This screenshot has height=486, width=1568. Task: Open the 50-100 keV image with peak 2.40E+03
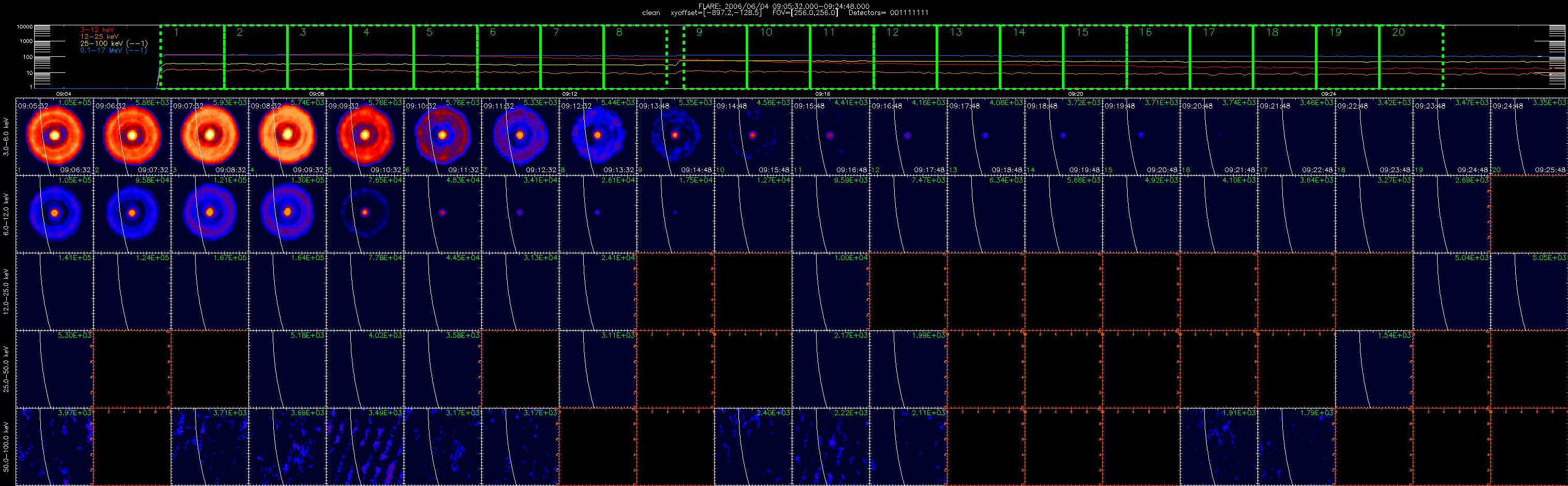[753, 447]
